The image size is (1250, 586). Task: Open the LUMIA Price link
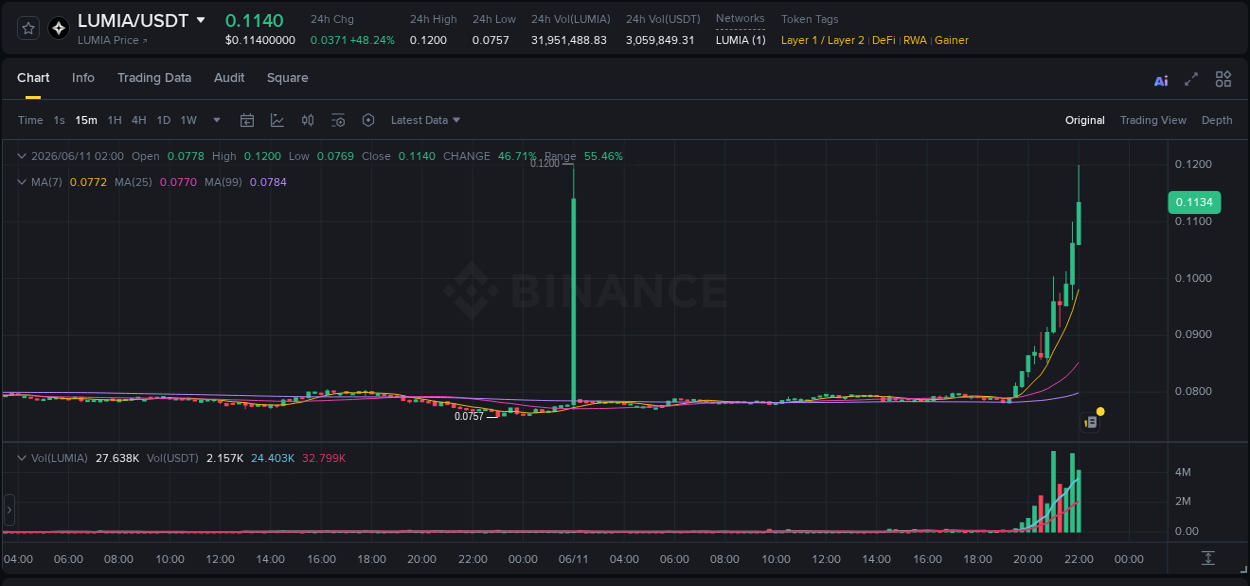tap(112, 40)
